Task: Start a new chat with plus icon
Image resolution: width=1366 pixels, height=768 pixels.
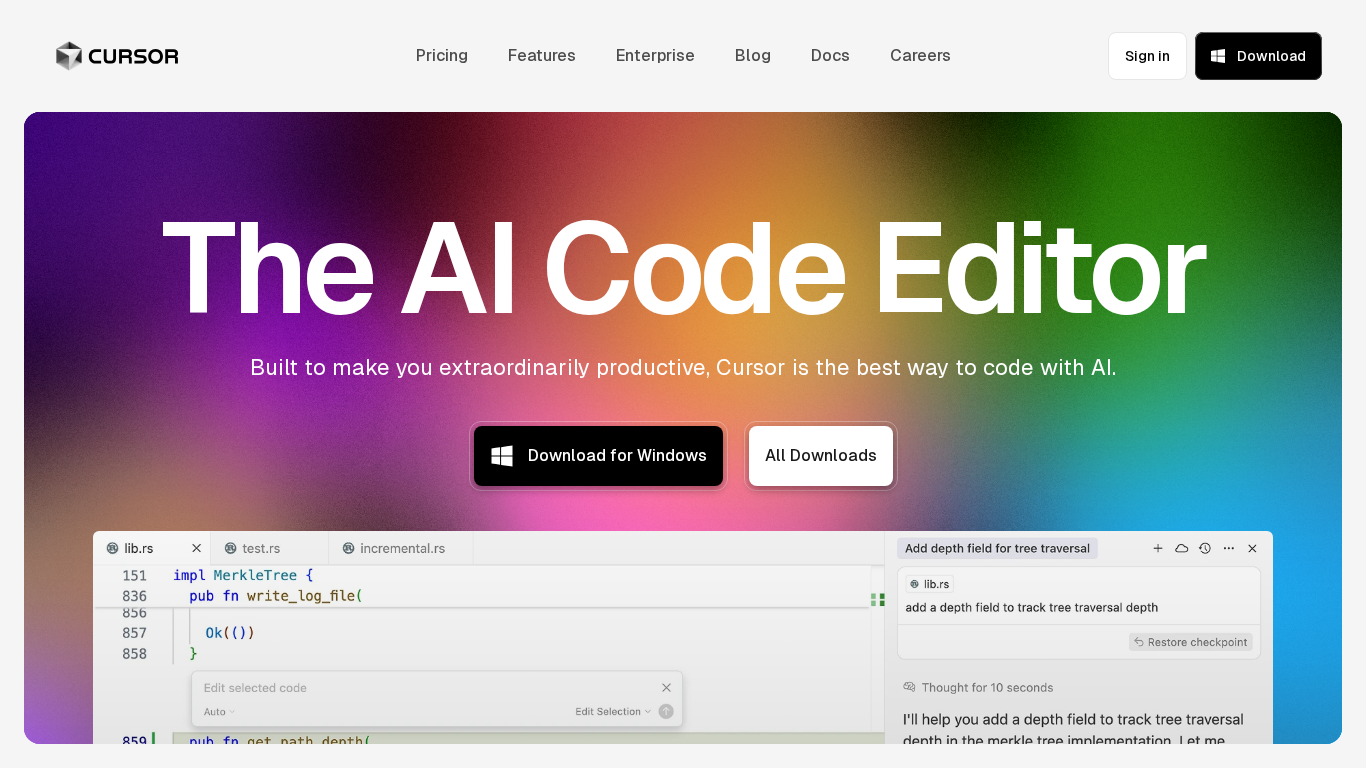Action: 1158,548
